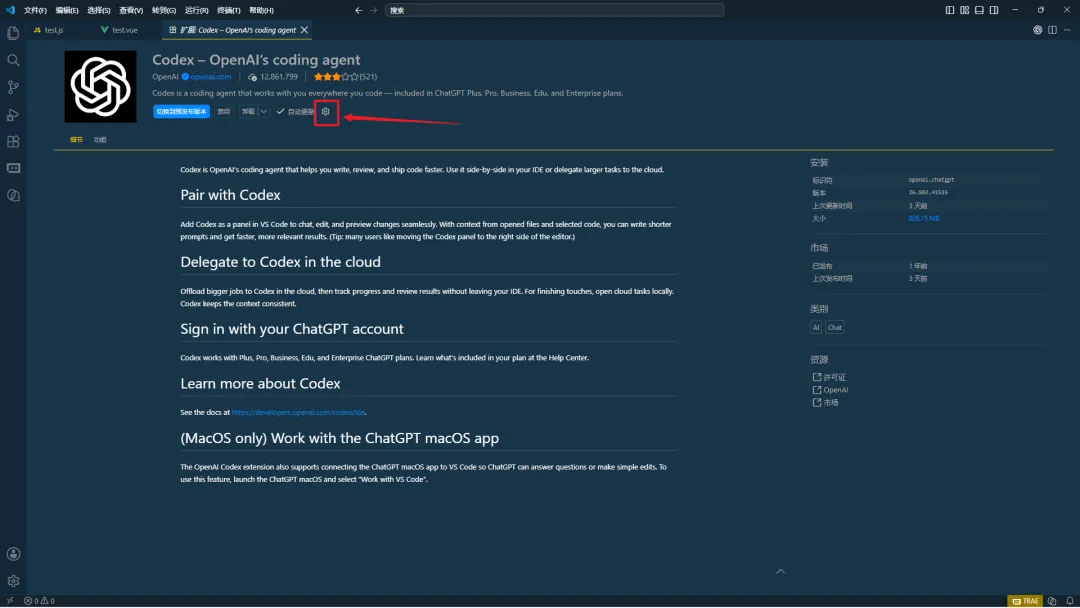Close the Codex extension tab
The width and height of the screenshot is (1080, 608).
pos(304,30)
